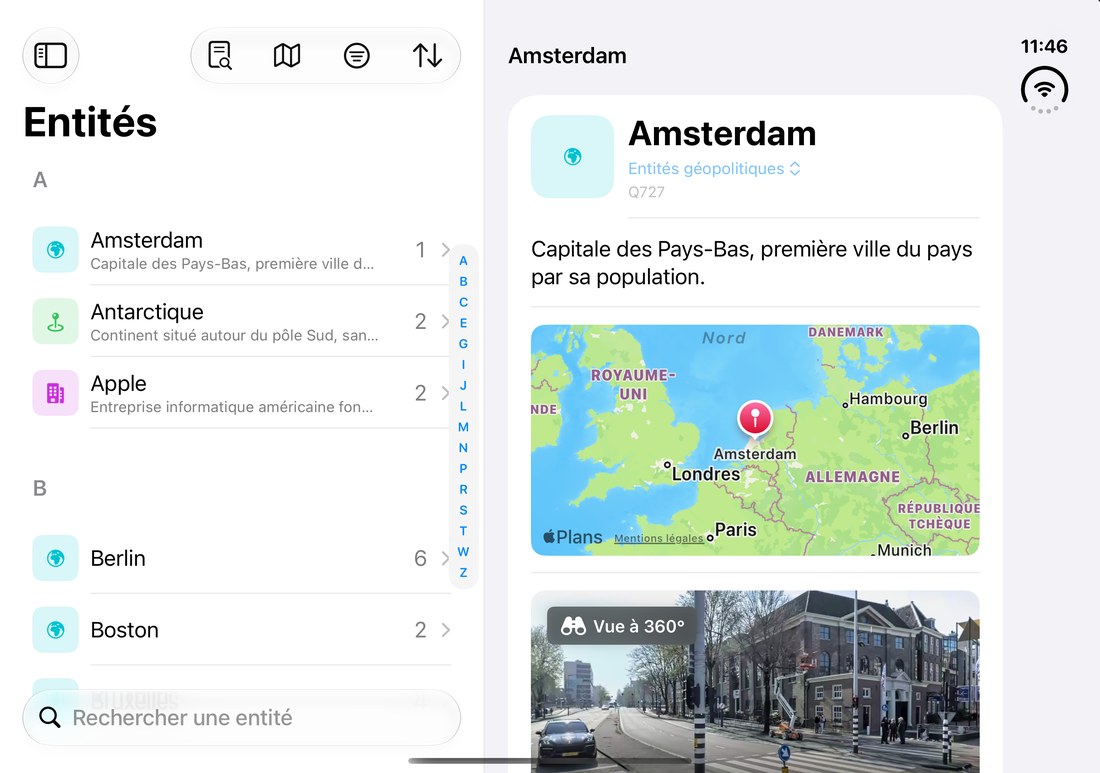Jump to index letter S

pyautogui.click(x=463, y=510)
